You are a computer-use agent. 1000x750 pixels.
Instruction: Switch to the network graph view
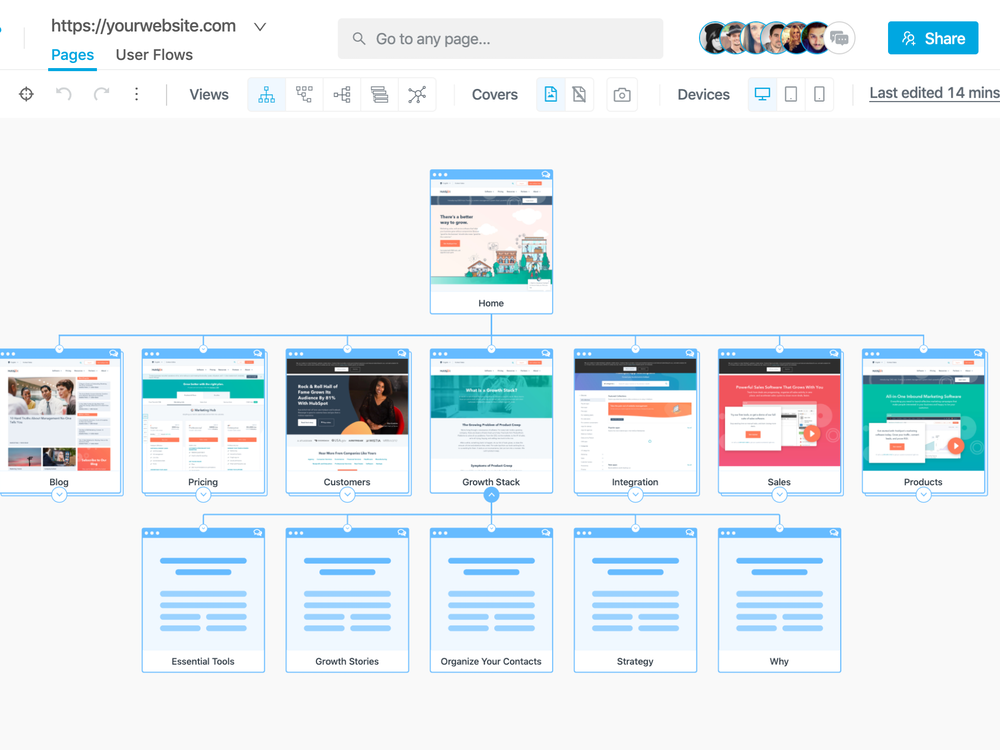pos(417,94)
